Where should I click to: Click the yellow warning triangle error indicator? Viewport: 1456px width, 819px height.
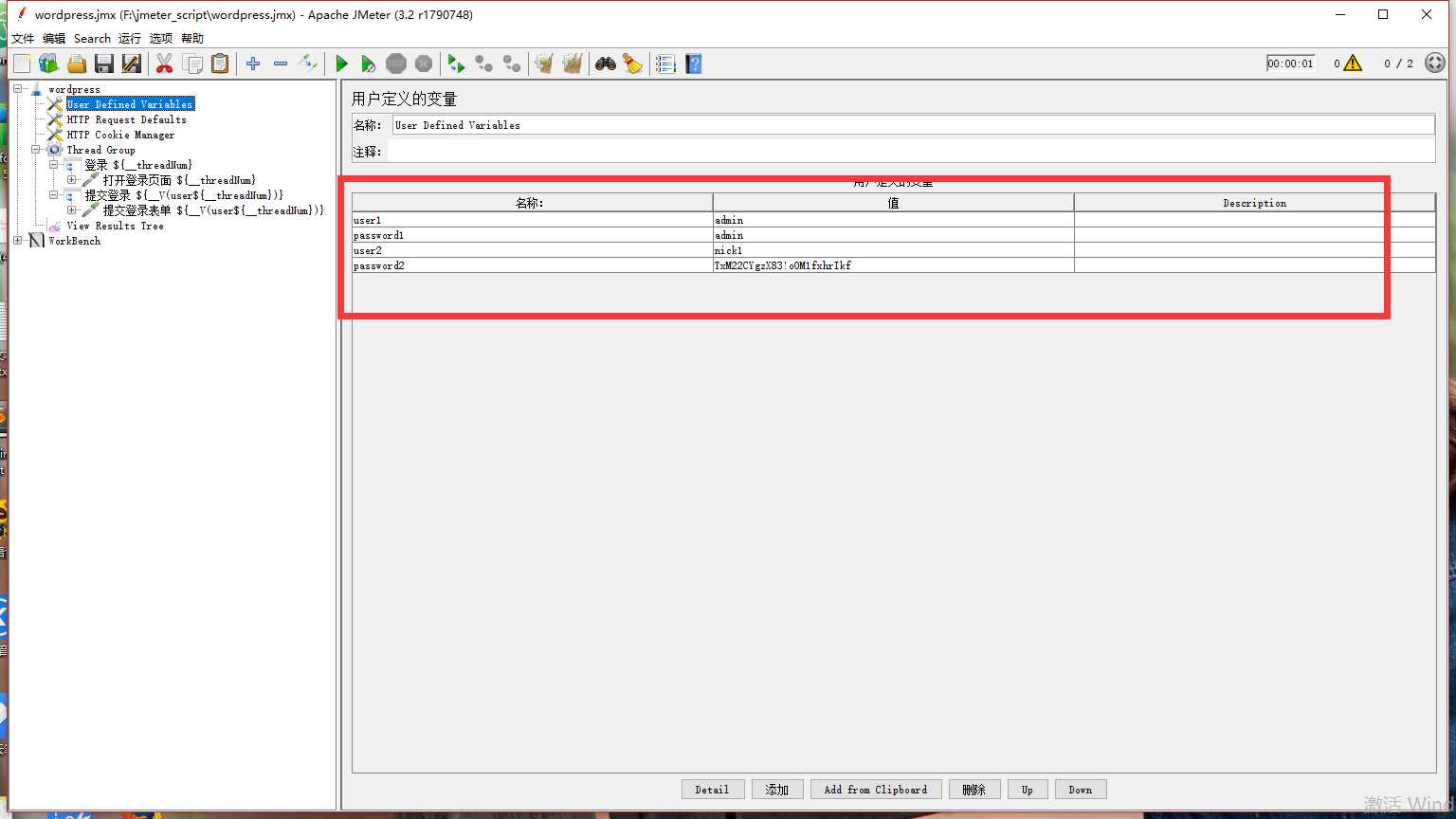point(1353,64)
